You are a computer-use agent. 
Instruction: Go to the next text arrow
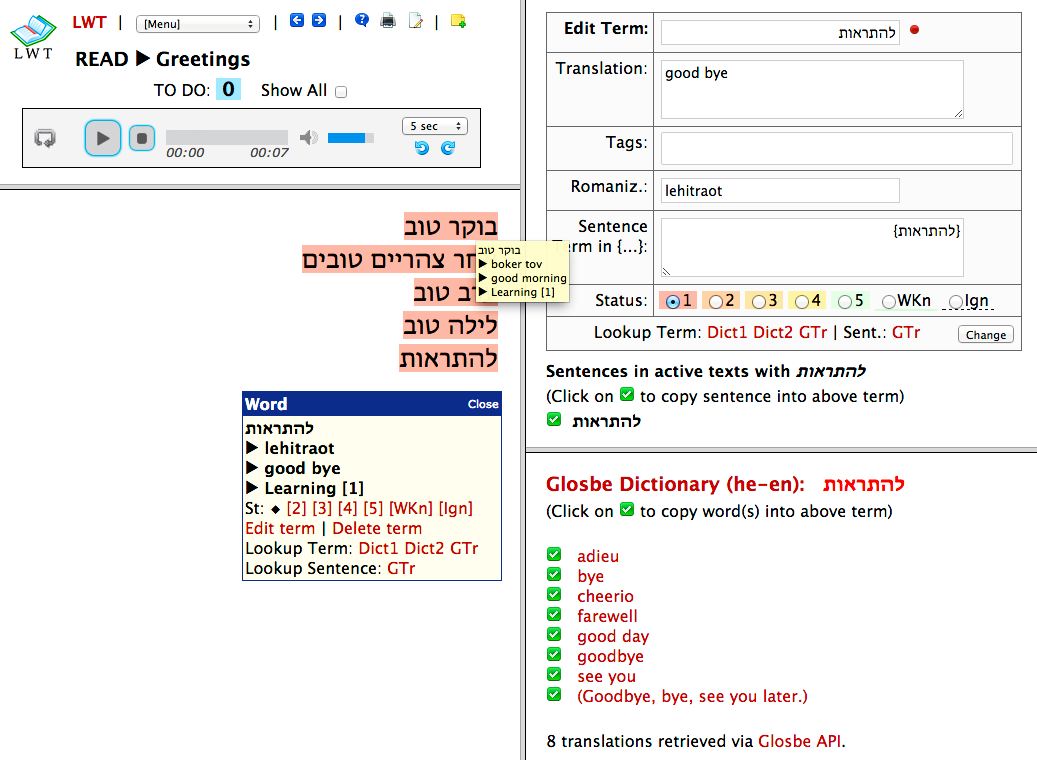click(x=319, y=21)
